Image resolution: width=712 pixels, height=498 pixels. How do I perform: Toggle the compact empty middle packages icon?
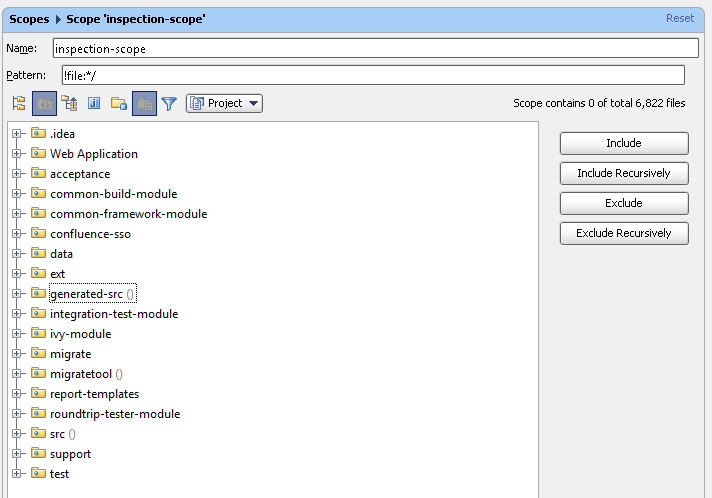(44, 104)
